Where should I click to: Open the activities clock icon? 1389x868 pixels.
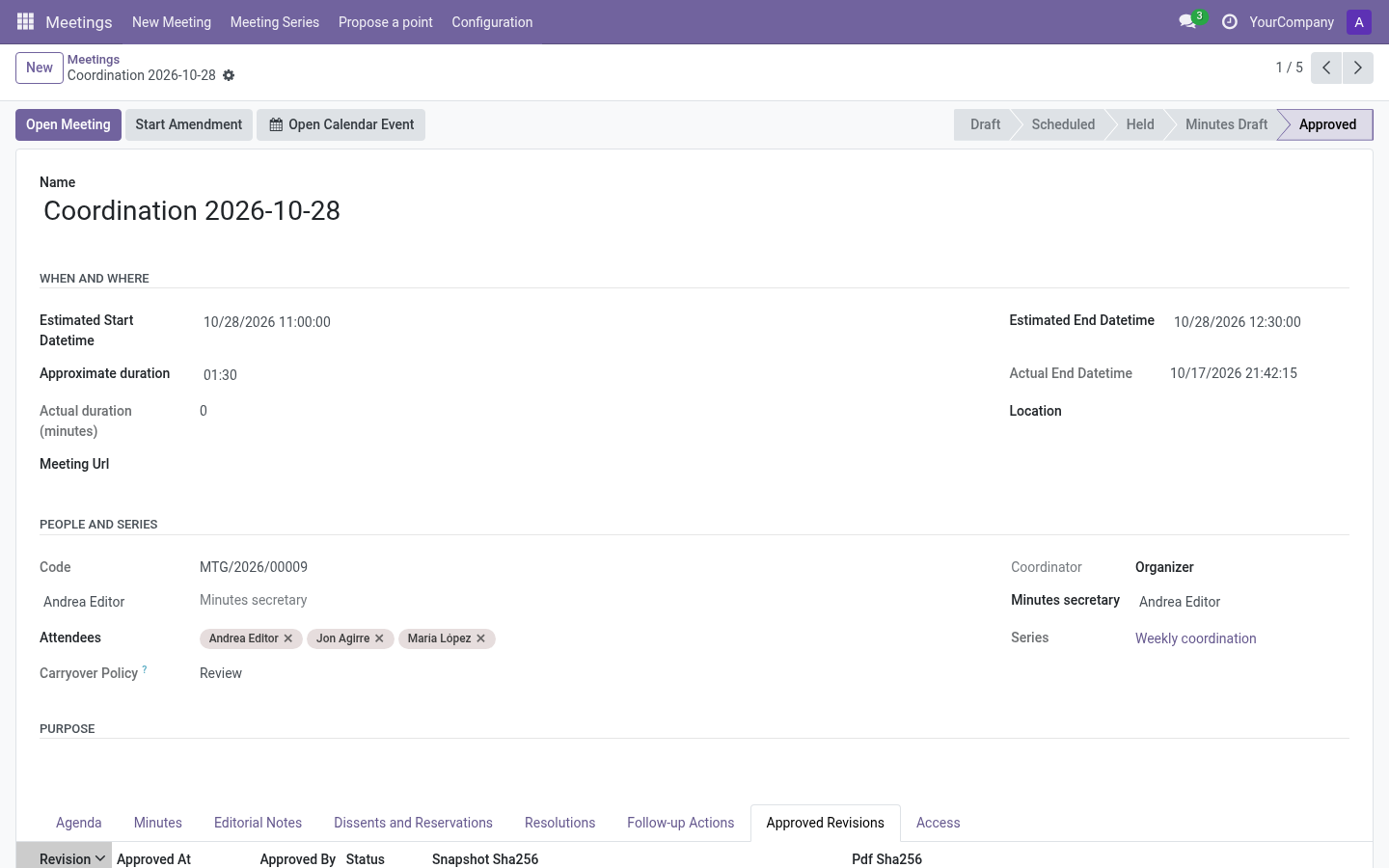coord(1229,21)
